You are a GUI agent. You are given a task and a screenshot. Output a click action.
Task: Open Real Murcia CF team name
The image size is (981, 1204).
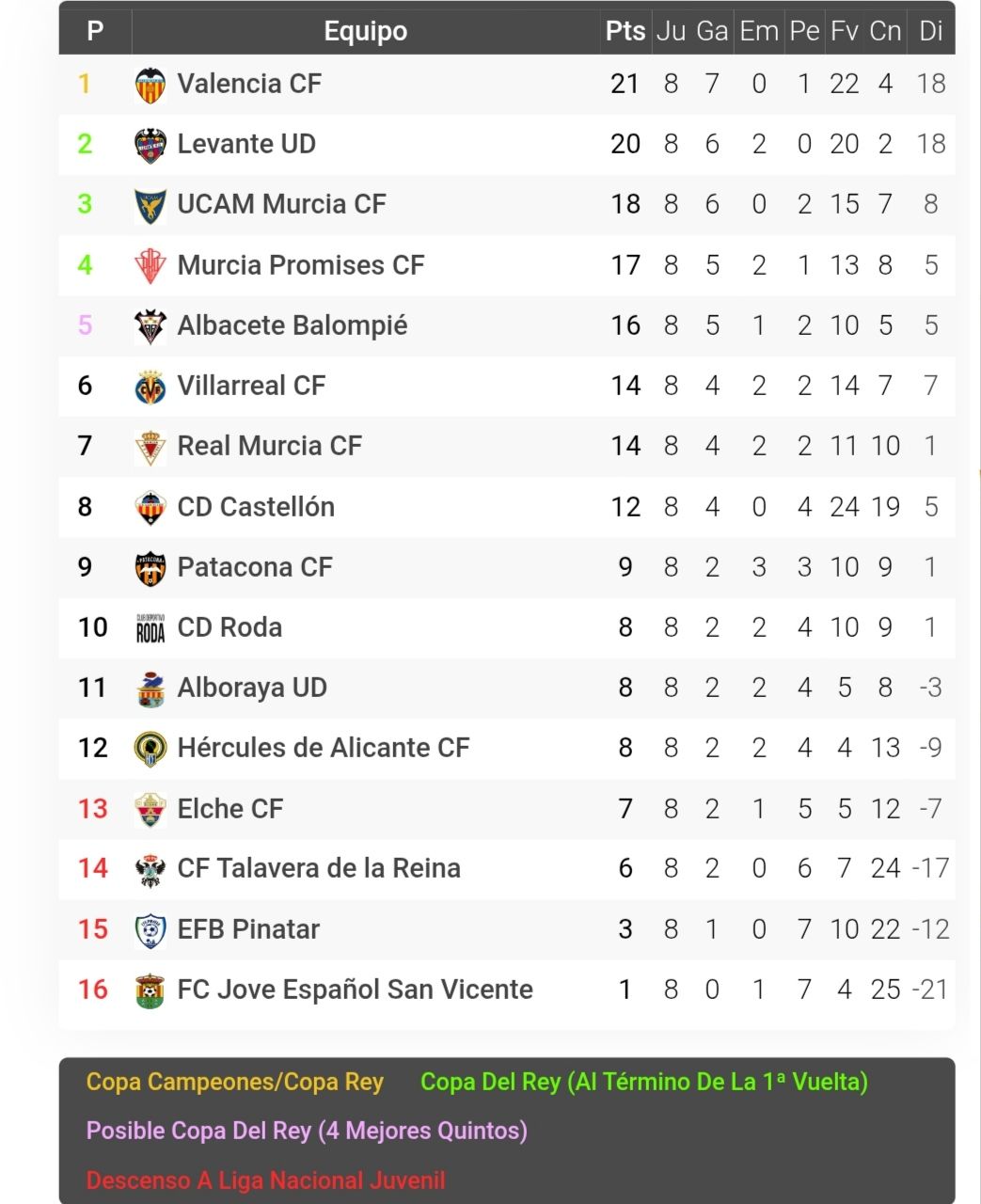pos(270,446)
